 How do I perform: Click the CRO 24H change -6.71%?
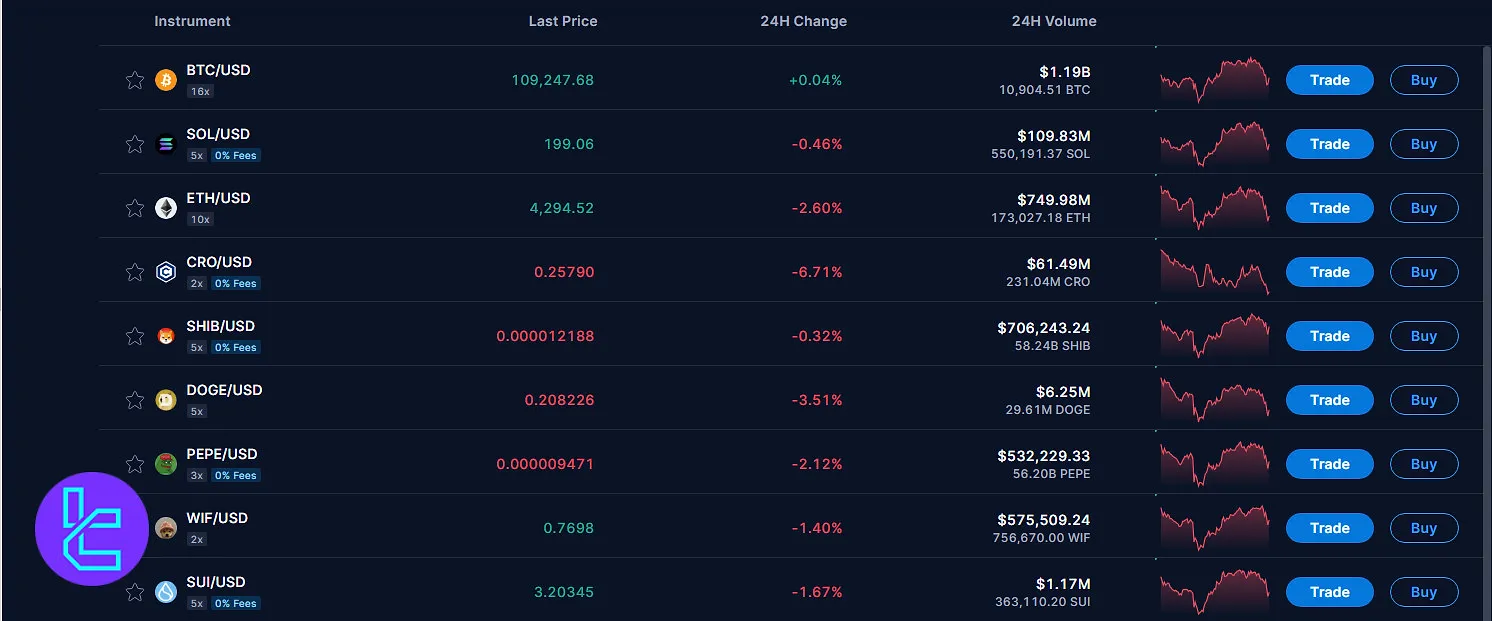818,272
